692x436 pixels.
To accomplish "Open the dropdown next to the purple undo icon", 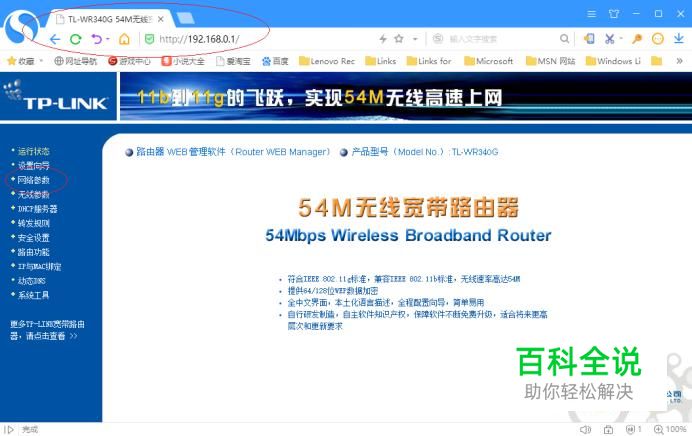I will pyautogui.click(x=107, y=39).
